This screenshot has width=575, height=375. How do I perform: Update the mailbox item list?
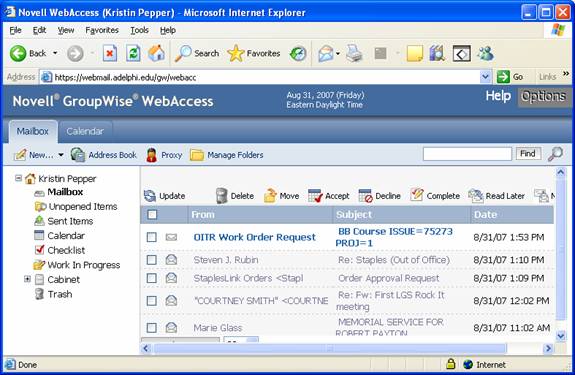click(x=164, y=196)
